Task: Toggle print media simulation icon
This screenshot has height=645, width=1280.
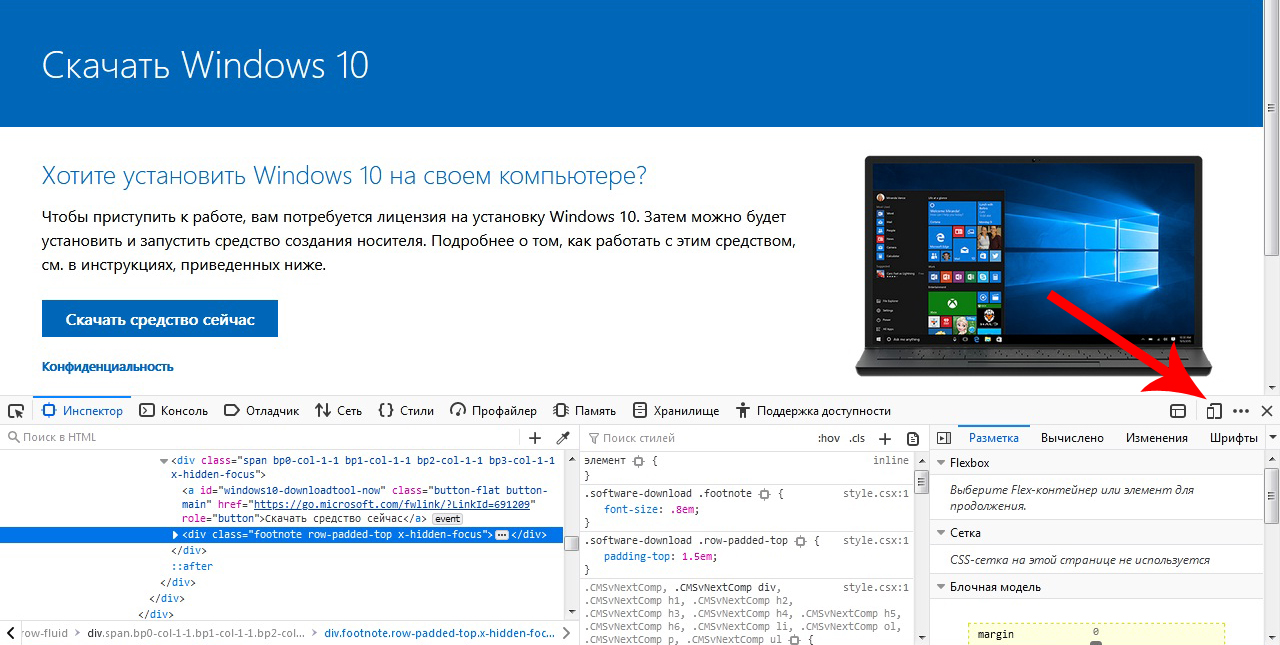Action: tap(913, 438)
